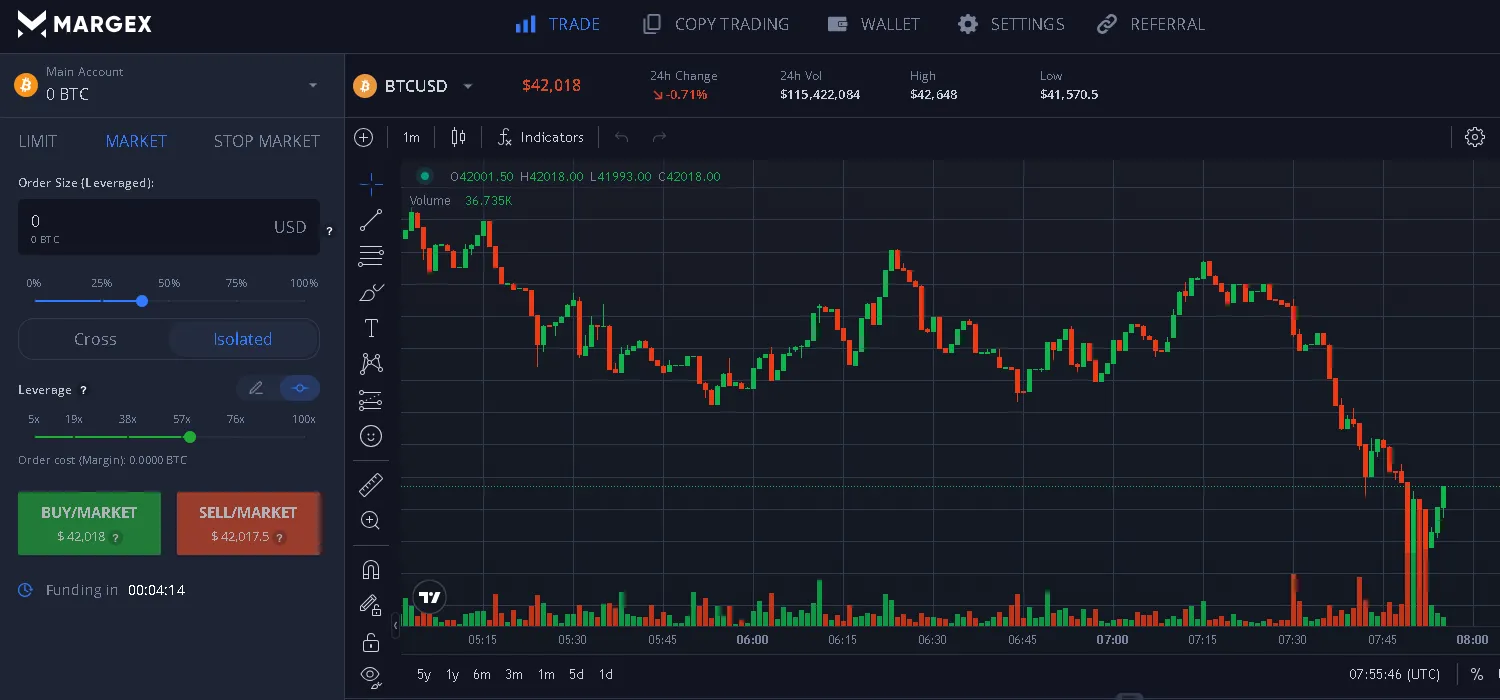Switch leverage to manual edit pencil mode
Image resolution: width=1500 pixels, height=700 pixels.
256,388
